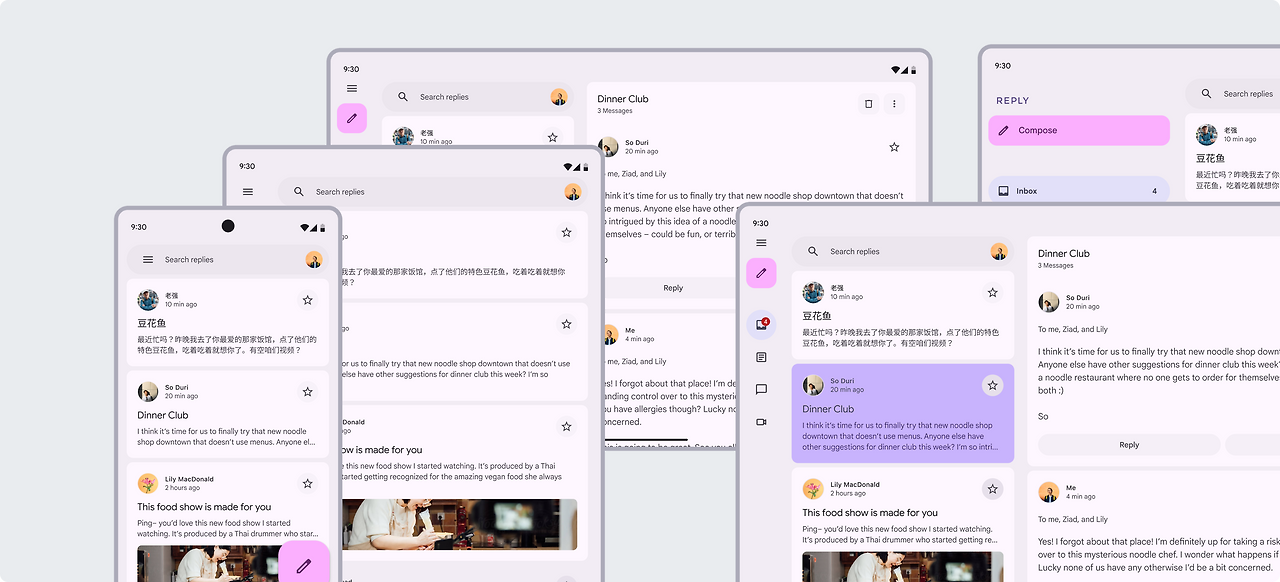Click the Inbox unread count 4 in the drawer
This screenshot has width=1280, height=582.
point(1154,191)
